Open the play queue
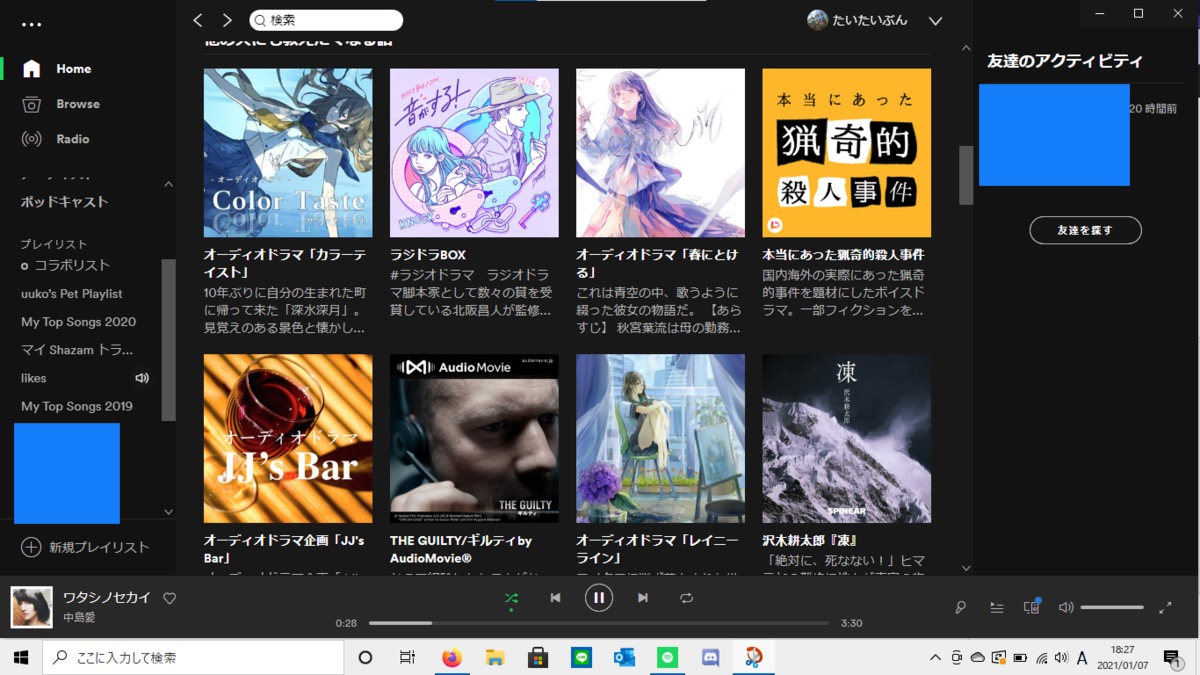1200x675 pixels. click(997, 607)
